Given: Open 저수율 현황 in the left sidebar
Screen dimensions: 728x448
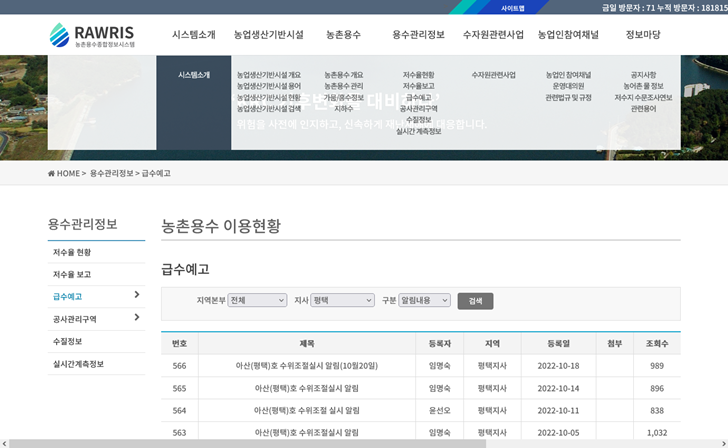Looking at the screenshot, I should tap(72, 252).
